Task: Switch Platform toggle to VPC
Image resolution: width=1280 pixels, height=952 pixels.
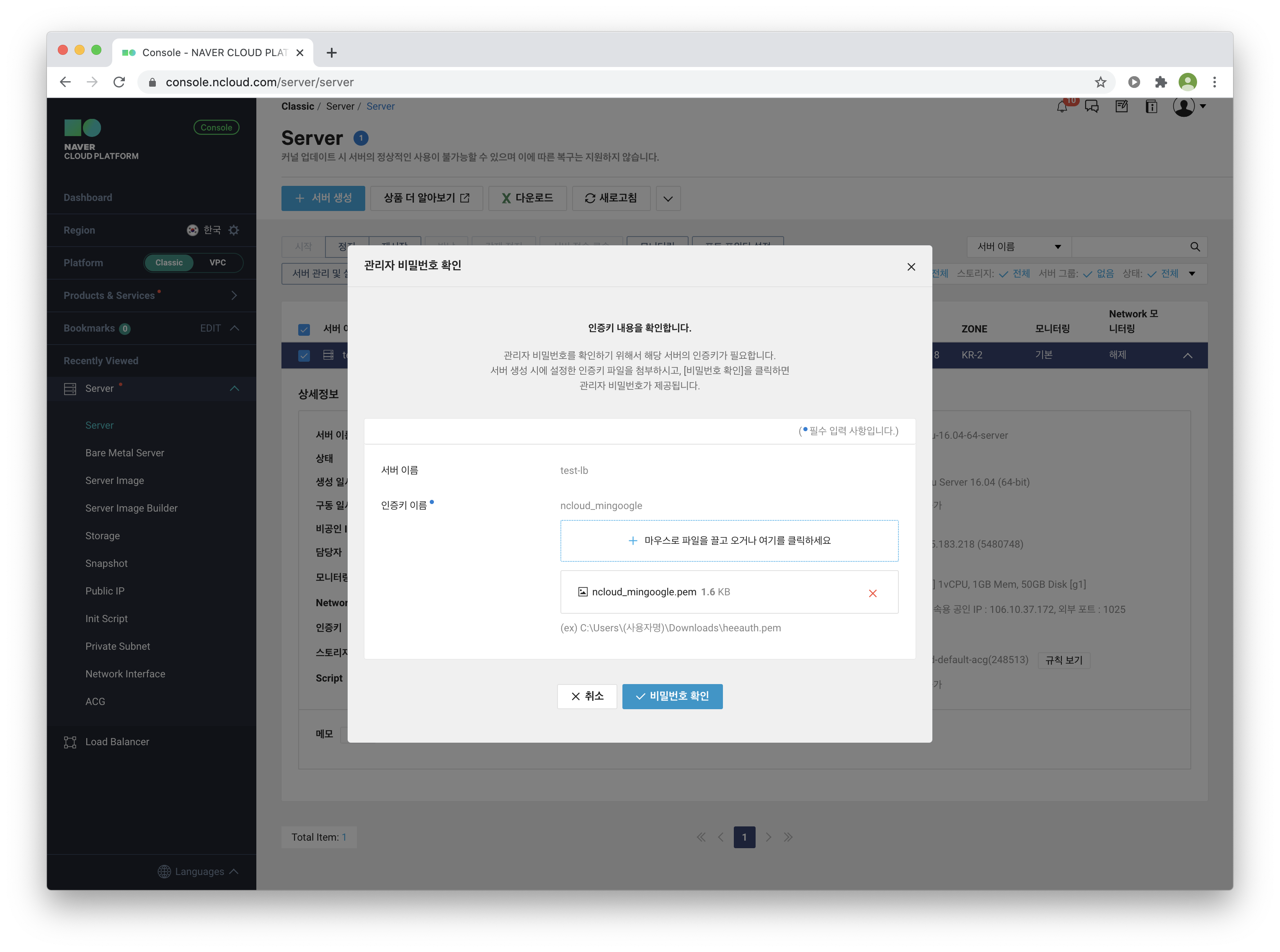Action: [217, 263]
